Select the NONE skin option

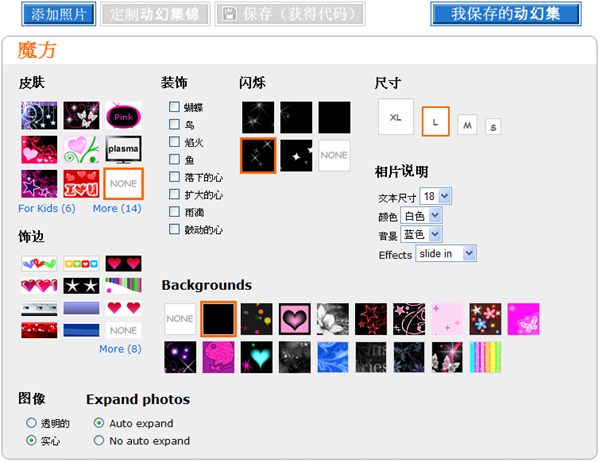[123, 184]
